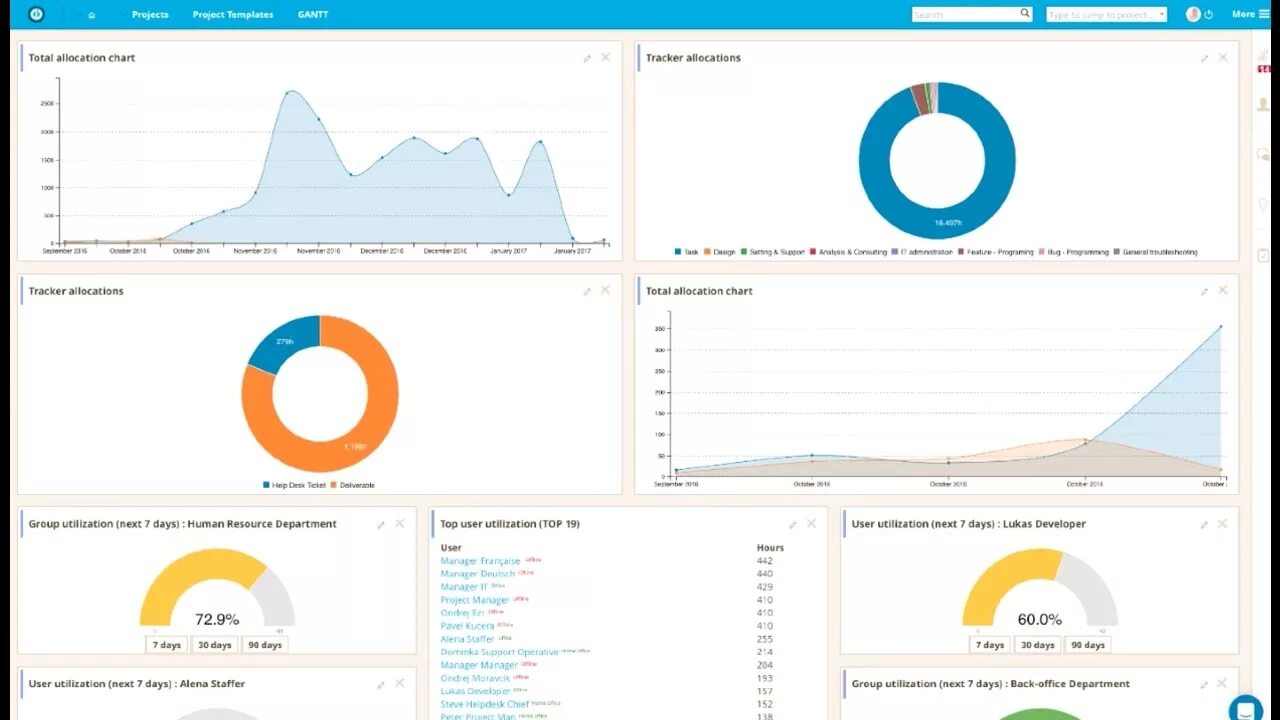
Task: Click the power logout icon
Action: pyautogui.click(x=1208, y=15)
